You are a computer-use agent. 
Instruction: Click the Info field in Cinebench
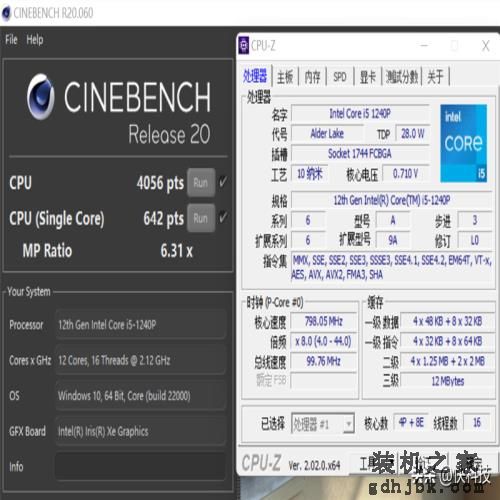pos(140,466)
